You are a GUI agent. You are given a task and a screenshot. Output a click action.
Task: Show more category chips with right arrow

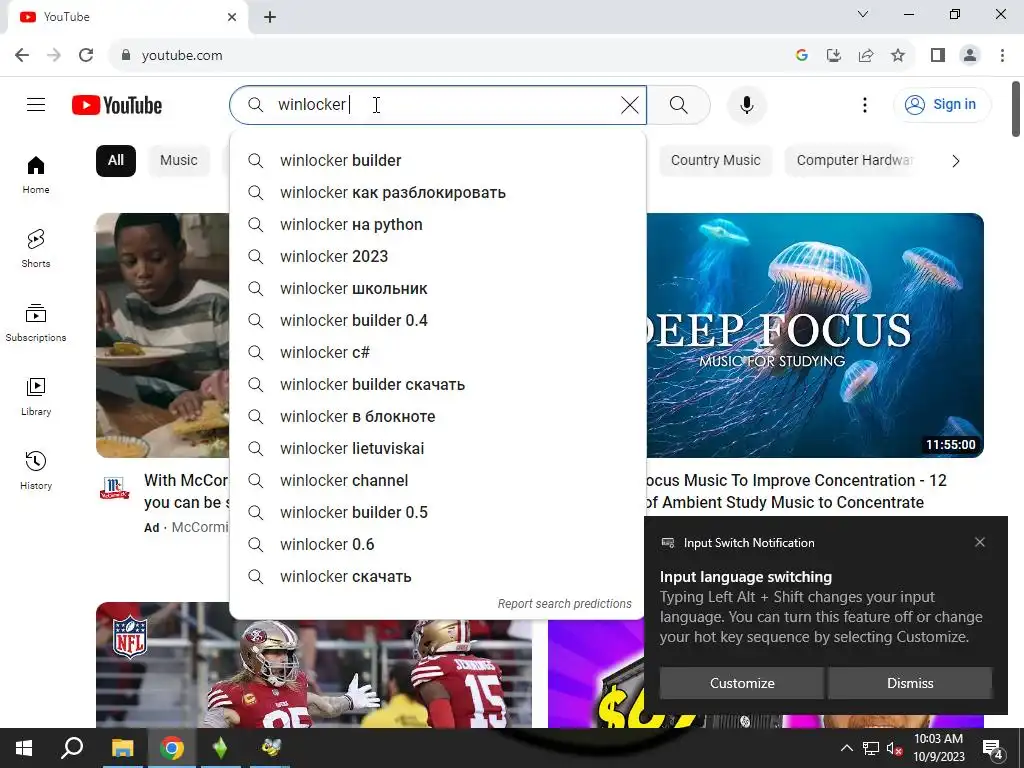point(955,161)
